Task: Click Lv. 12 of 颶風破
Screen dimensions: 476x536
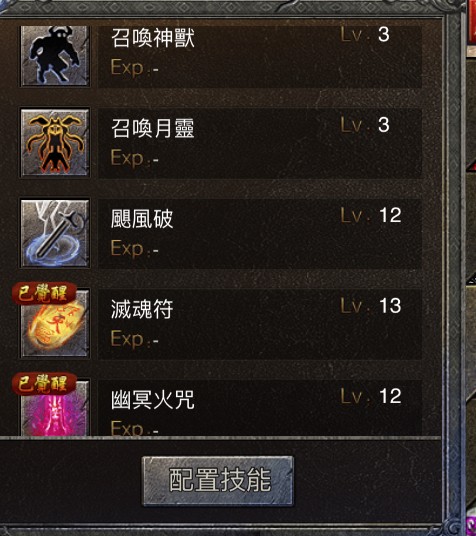Action: 371,215
